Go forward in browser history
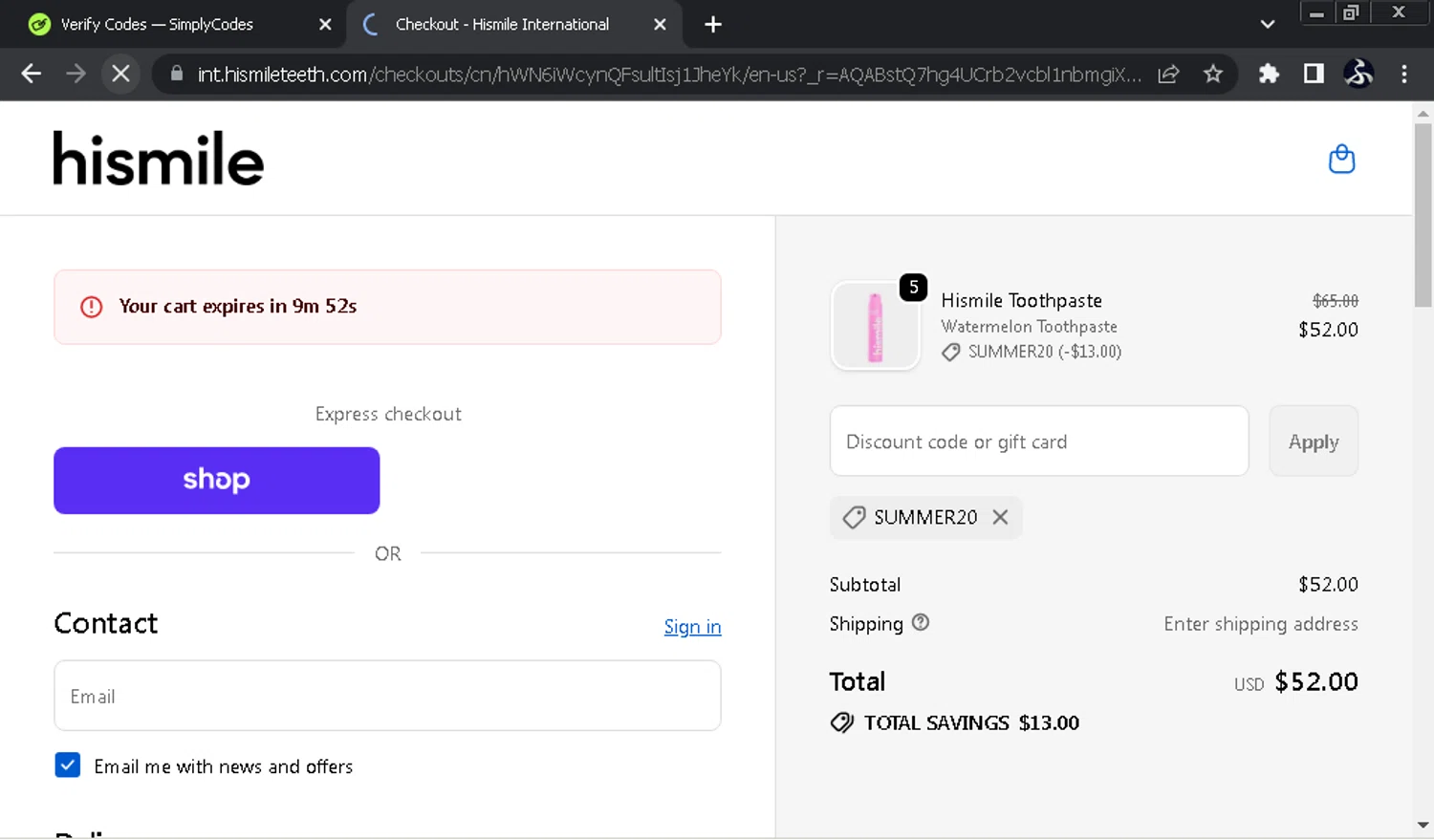The width and height of the screenshot is (1434, 840). click(76, 74)
